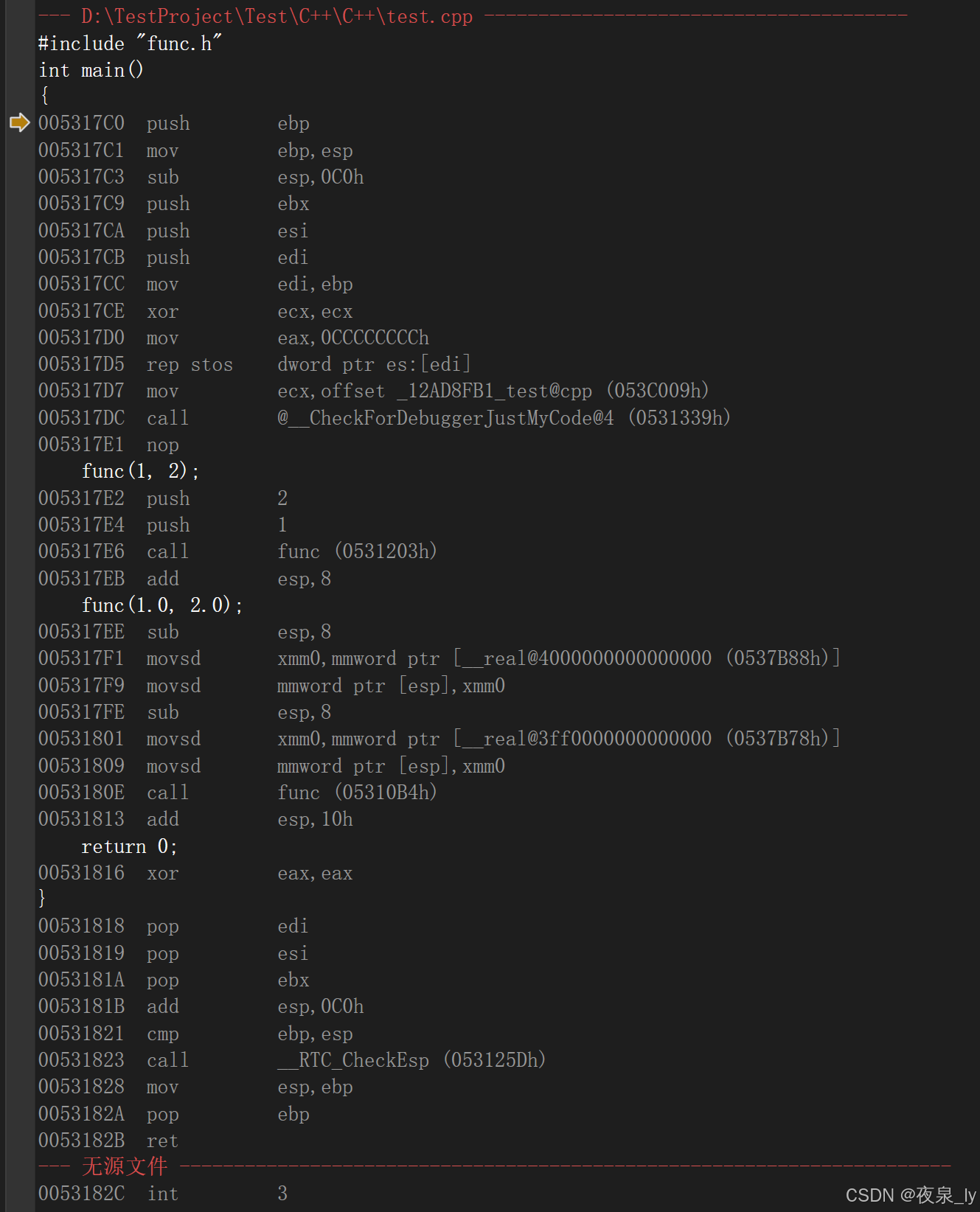Image resolution: width=980 pixels, height=1212 pixels.
Task: Click add esp,0C0h at 0053181B
Action: [201, 1006]
